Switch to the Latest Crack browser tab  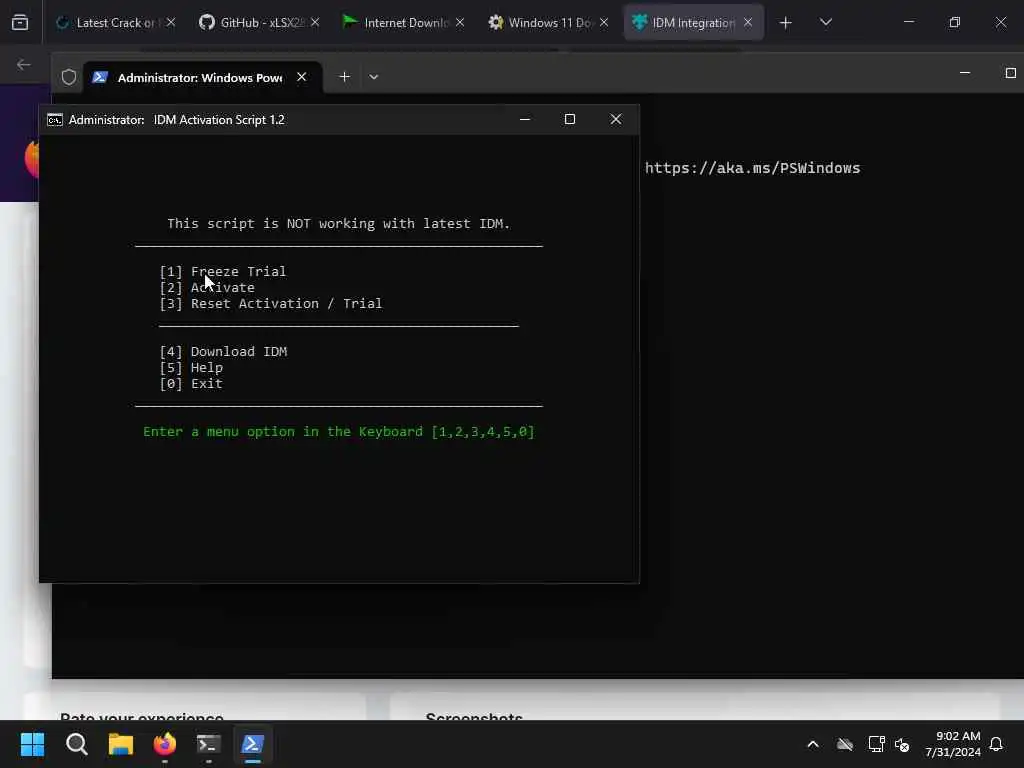pyautogui.click(x=115, y=23)
